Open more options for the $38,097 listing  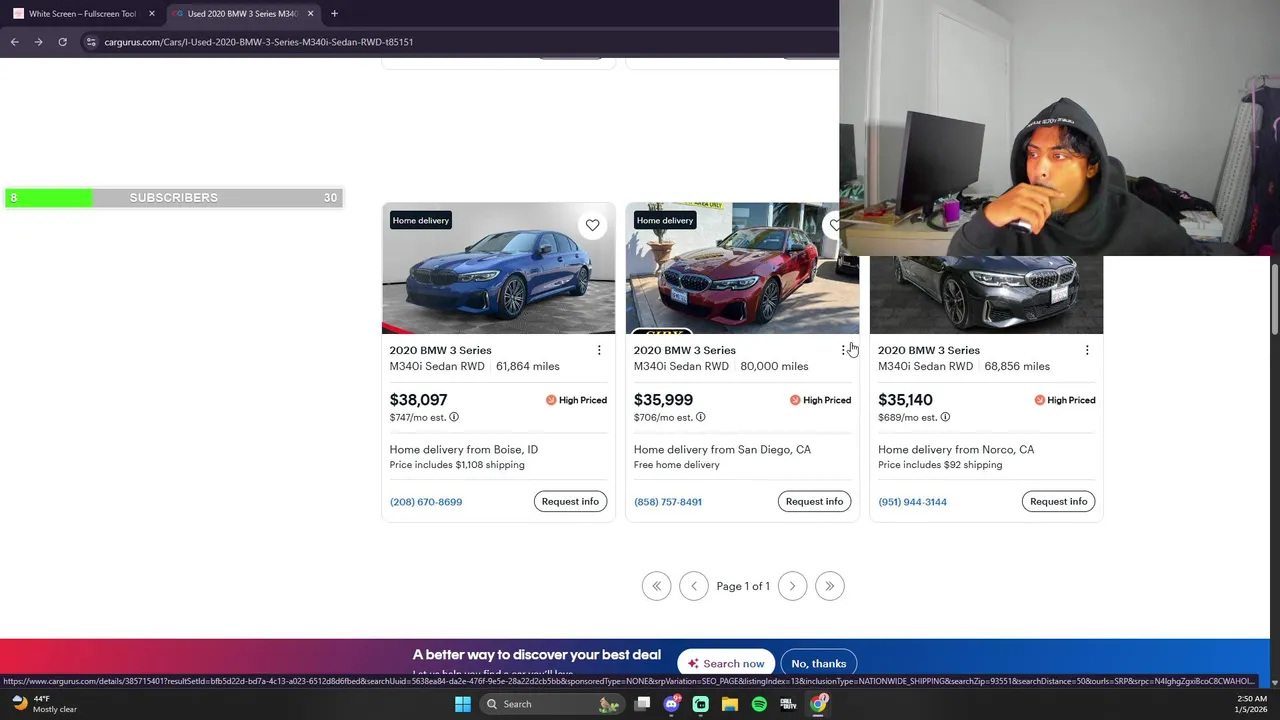point(599,350)
